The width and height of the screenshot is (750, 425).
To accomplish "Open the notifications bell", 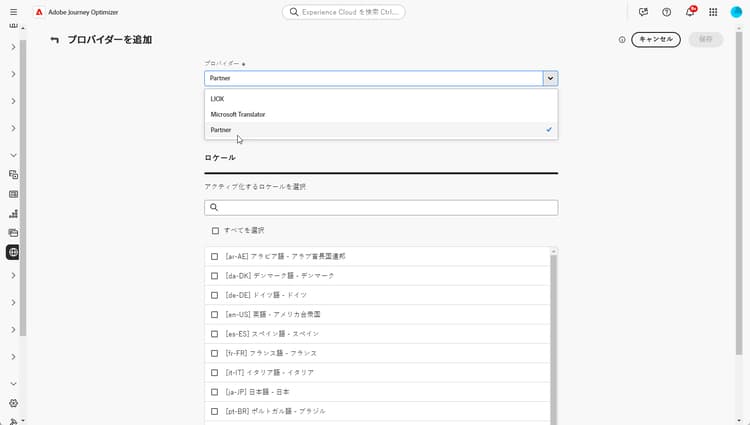I will tap(690, 12).
